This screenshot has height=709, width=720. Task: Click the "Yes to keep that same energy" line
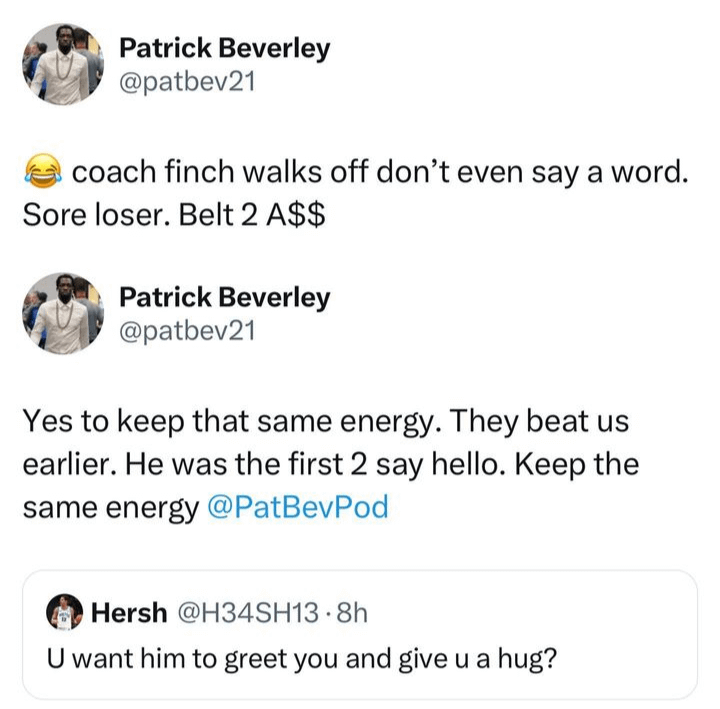230,421
